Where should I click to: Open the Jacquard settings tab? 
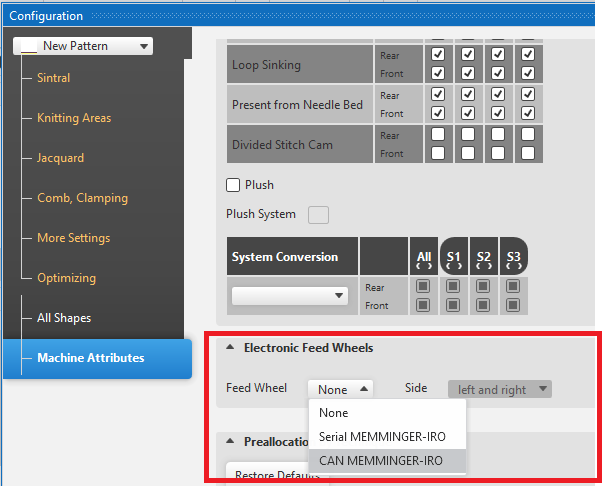60,158
